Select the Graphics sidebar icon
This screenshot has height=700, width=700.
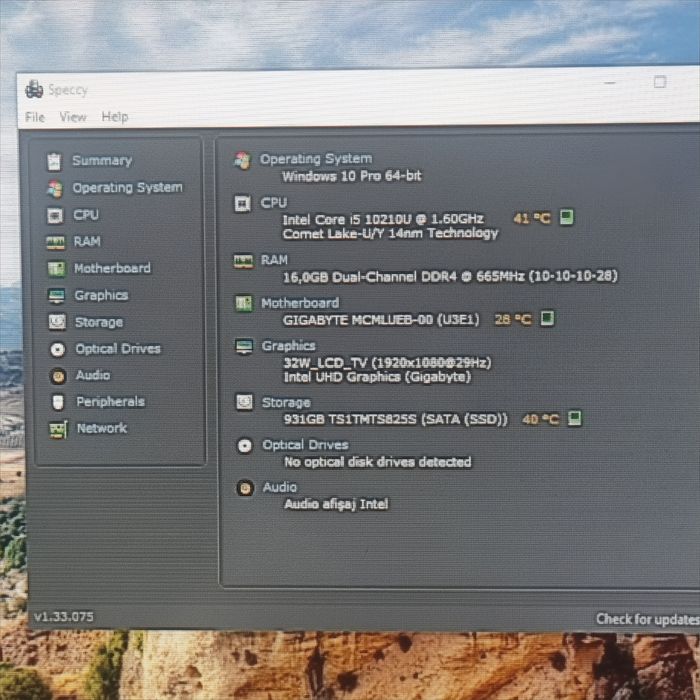(x=57, y=296)
